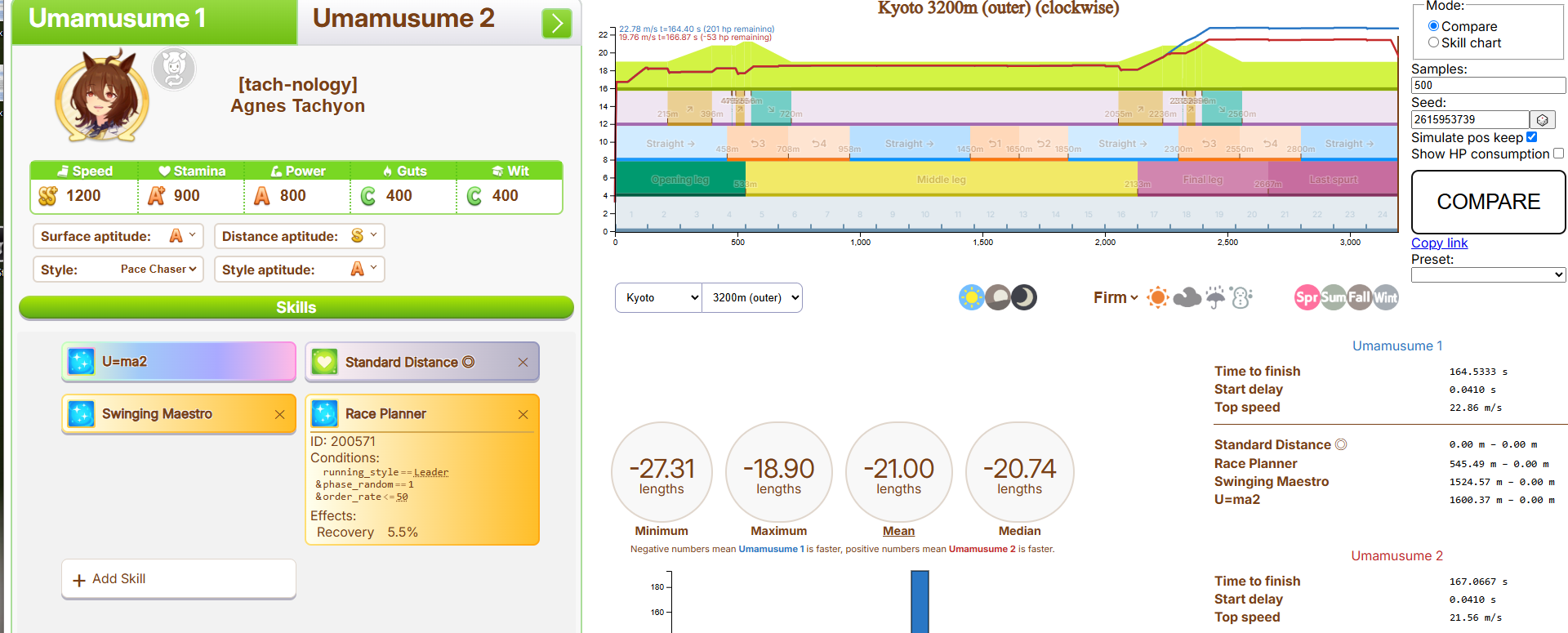Select the Skill chart mode radio button
Image resolution: width=1568 pixels, height=633 pixels.
coord(1433,42)
